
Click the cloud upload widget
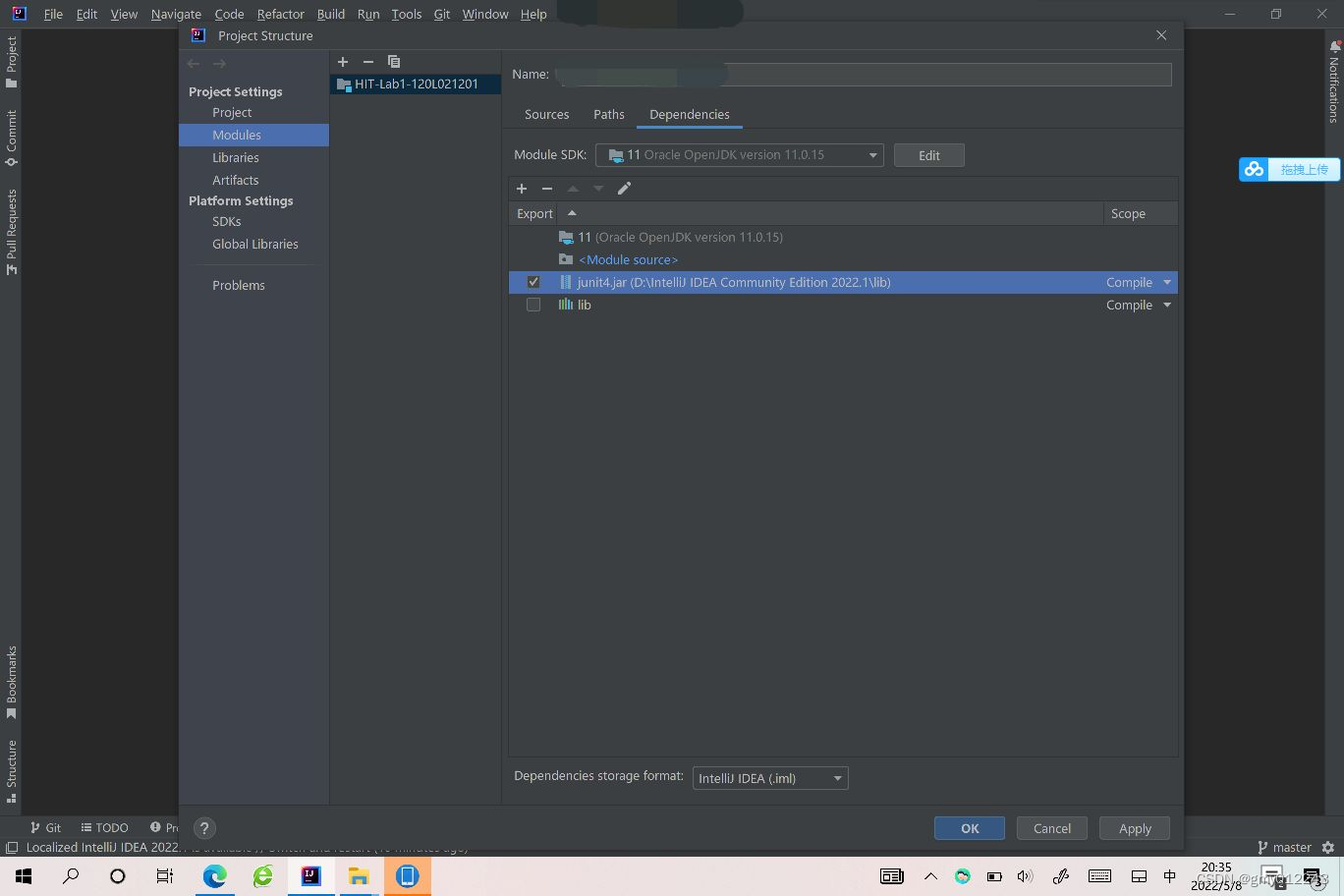coord(1289,169)
